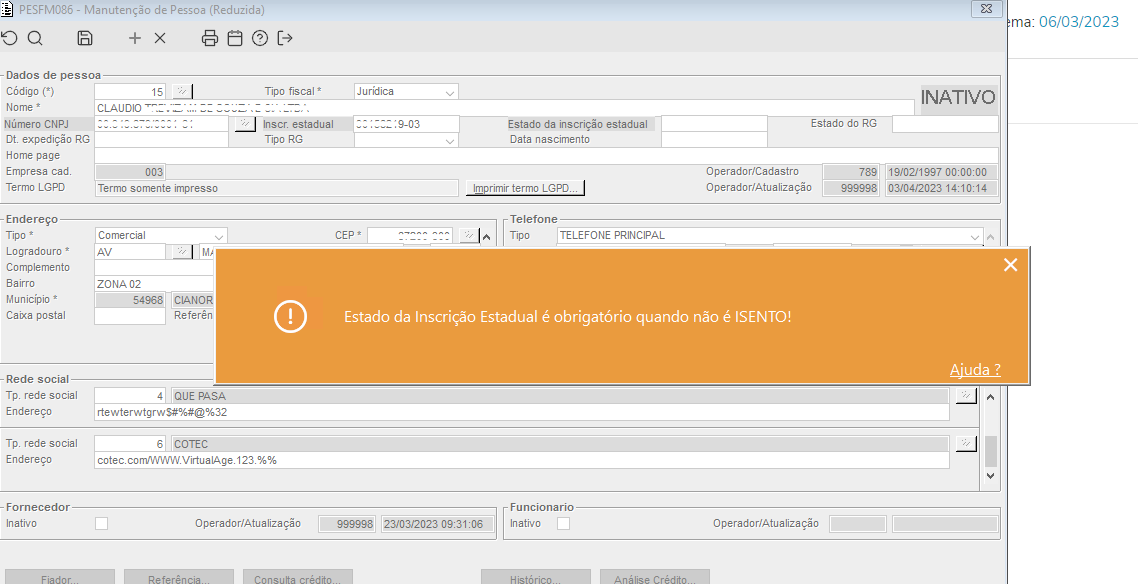The image size is (1138, 584).
Task: Click the Complemento label
Action: 38,268
